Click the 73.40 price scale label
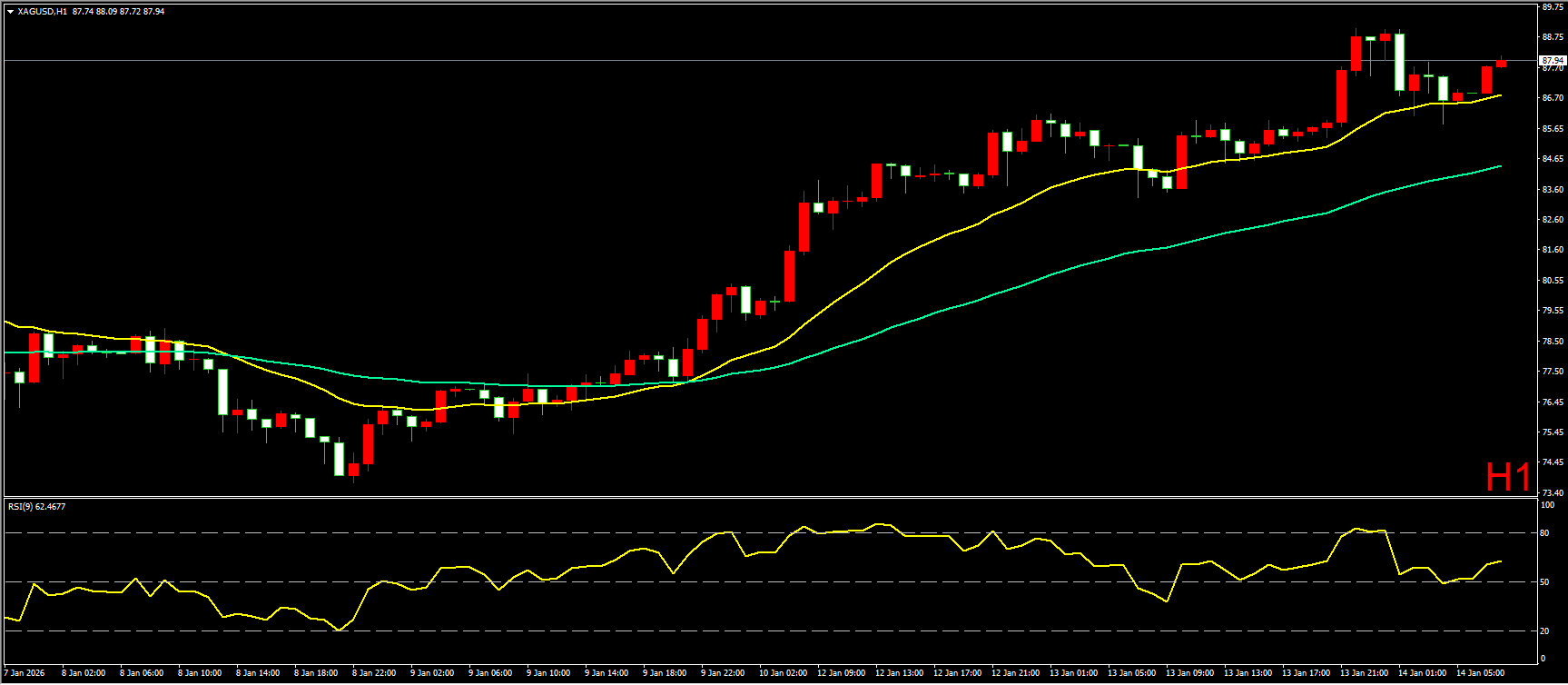The height and width of the screenshot is (685, 1568). coord(1552,492)
